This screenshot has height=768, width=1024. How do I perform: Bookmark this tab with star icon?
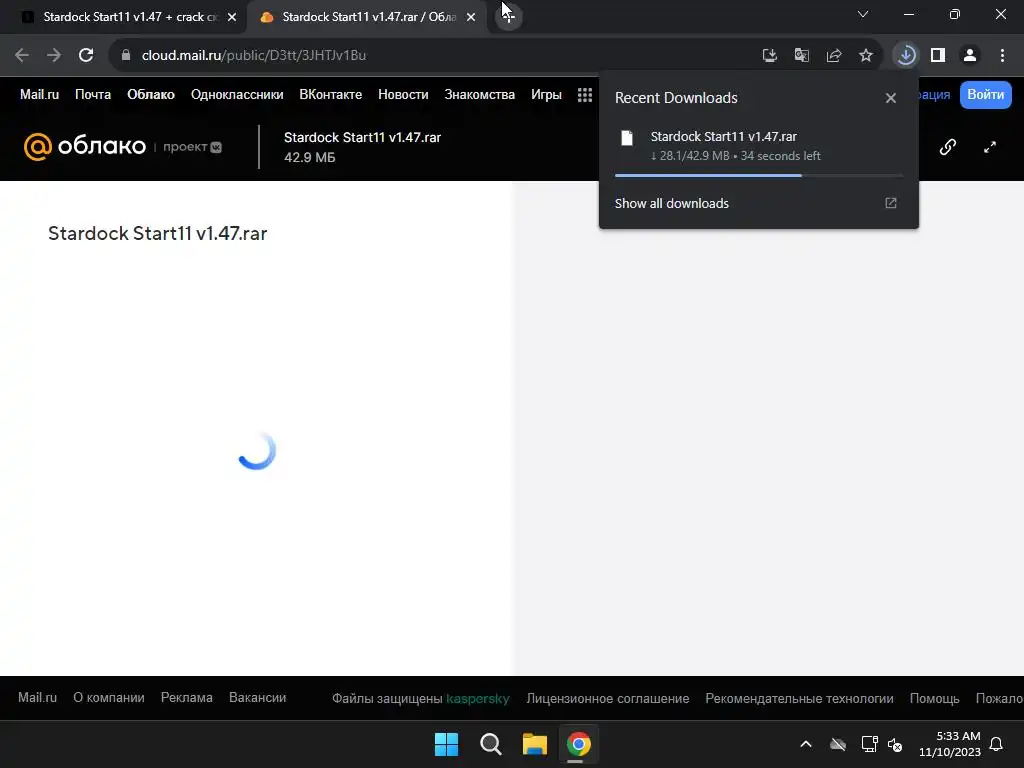point(865,56)
